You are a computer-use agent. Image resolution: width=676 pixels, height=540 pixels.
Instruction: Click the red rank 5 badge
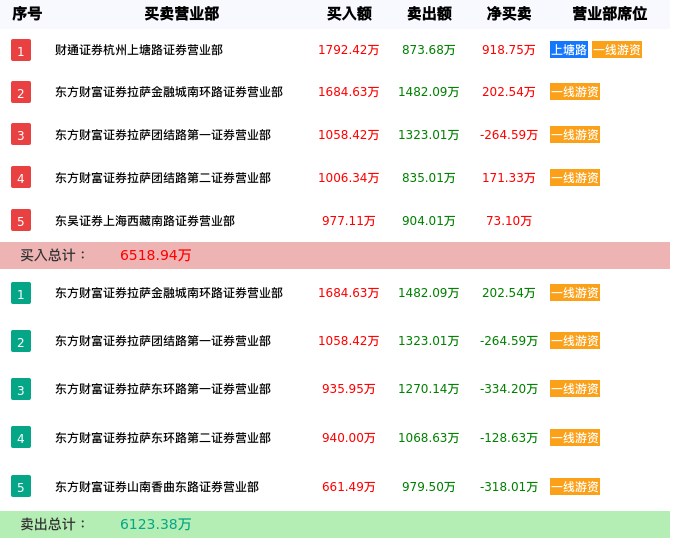[x=21, y=220]
